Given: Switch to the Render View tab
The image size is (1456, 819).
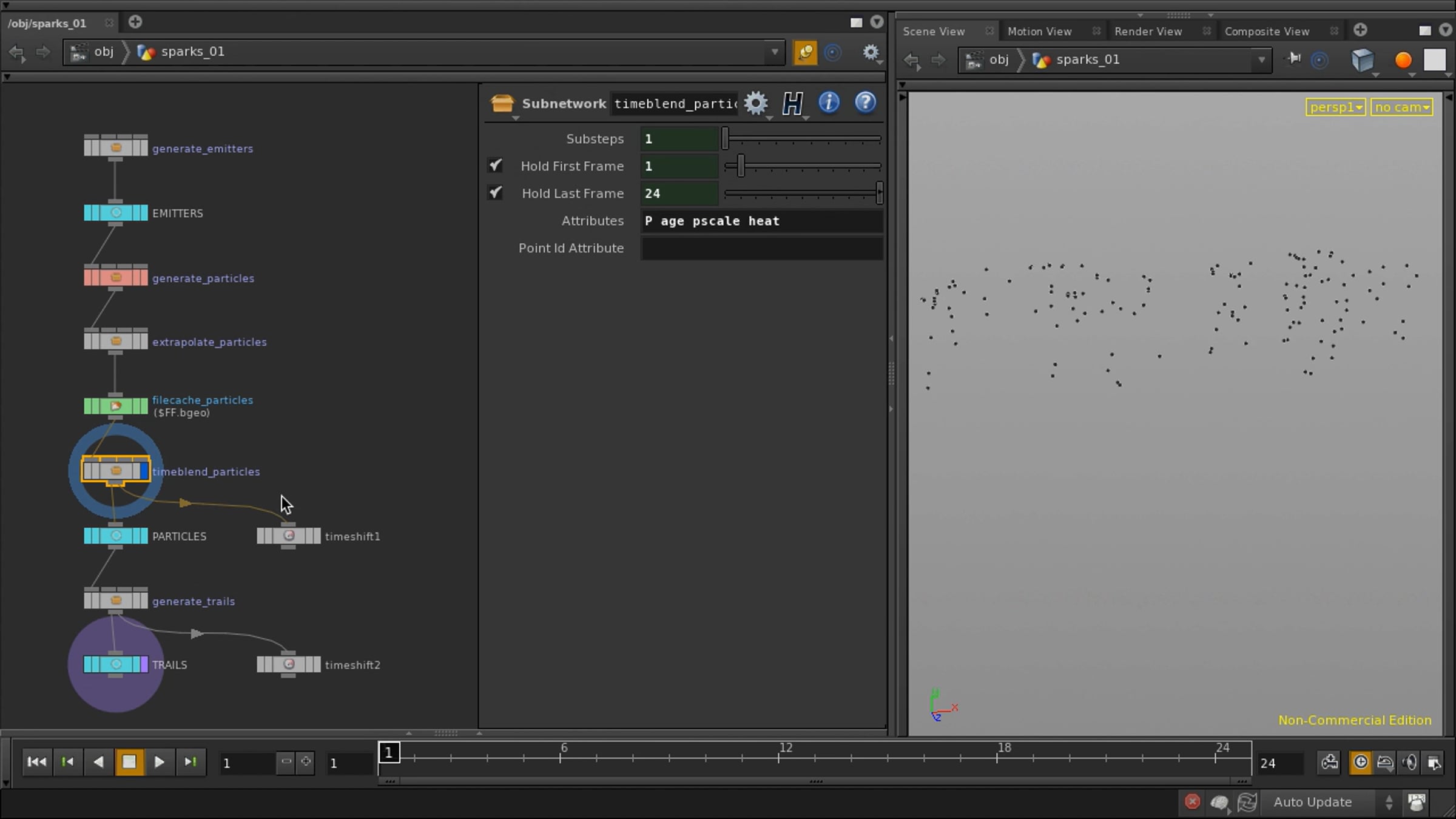Looking at the screenshot, I should coord(1148,32).
